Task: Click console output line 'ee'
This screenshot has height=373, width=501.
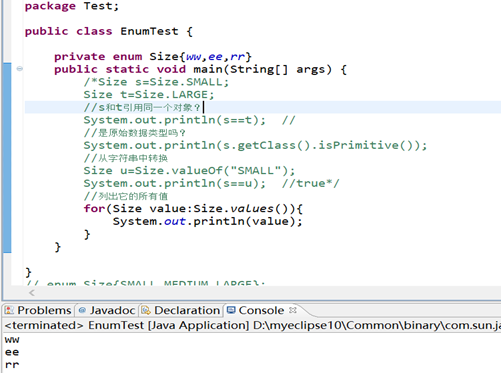Action: pyautogui.click(x=12, y=352)
